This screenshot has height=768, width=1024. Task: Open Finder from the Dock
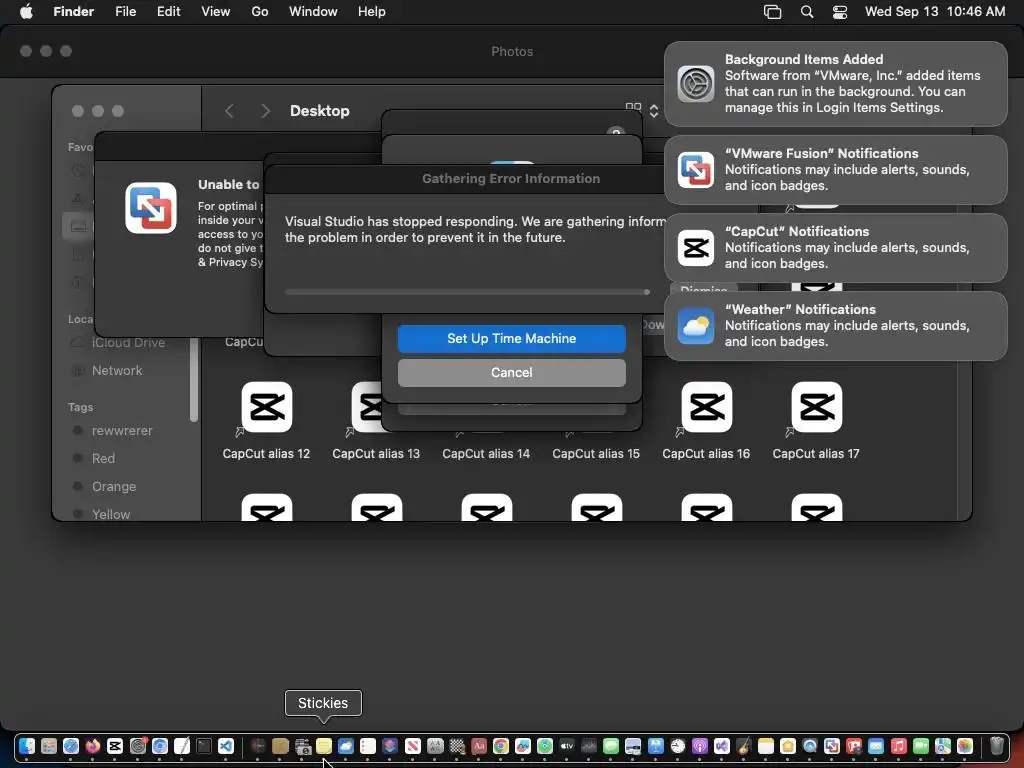pyautogui.click(x=27, y=746)
